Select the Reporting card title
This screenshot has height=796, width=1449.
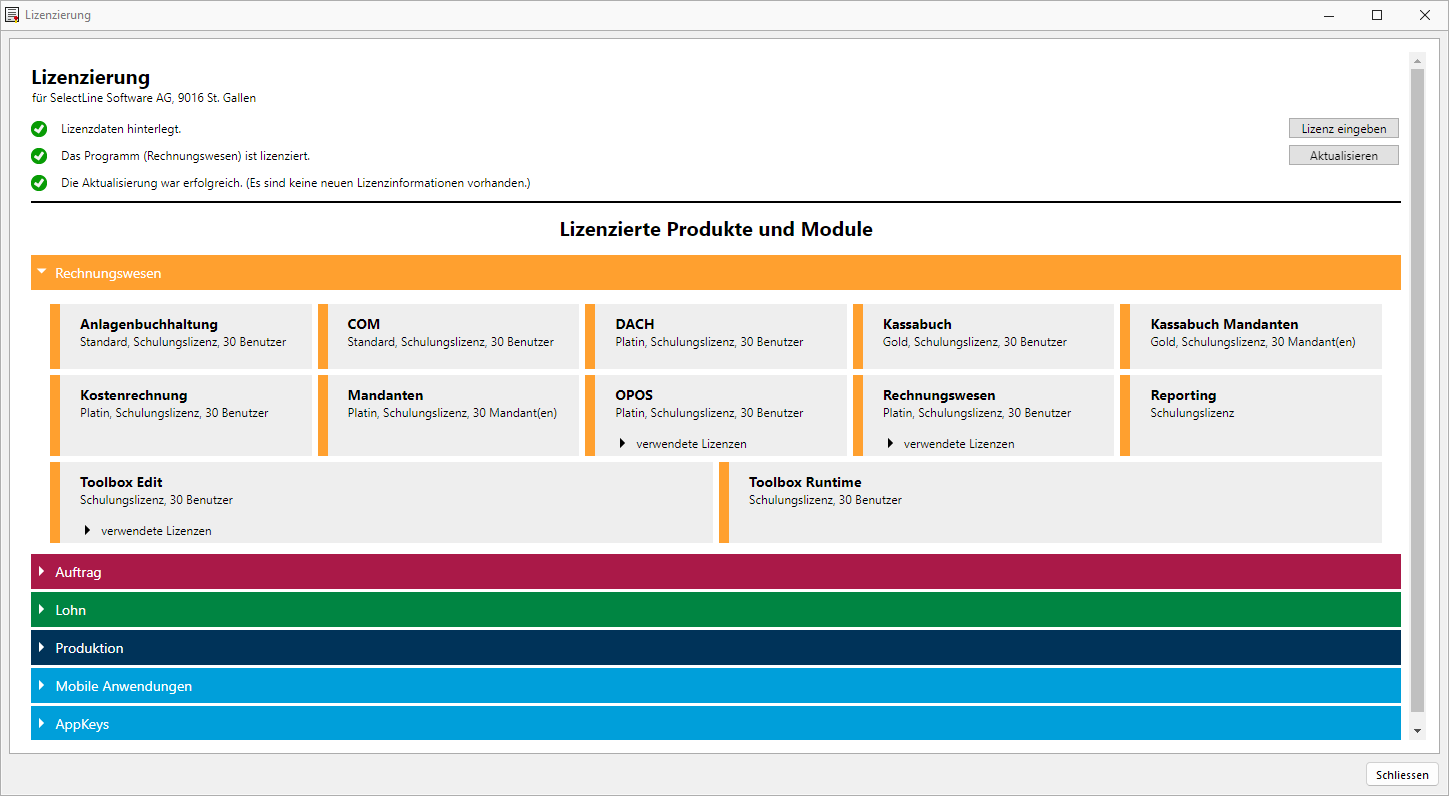[1184, 395]
